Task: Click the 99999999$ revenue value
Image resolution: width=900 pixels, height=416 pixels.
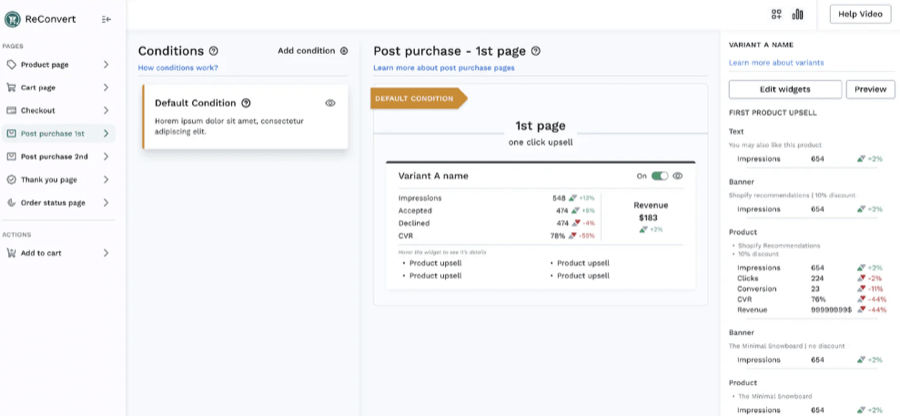Action: (x=832, y=310)
